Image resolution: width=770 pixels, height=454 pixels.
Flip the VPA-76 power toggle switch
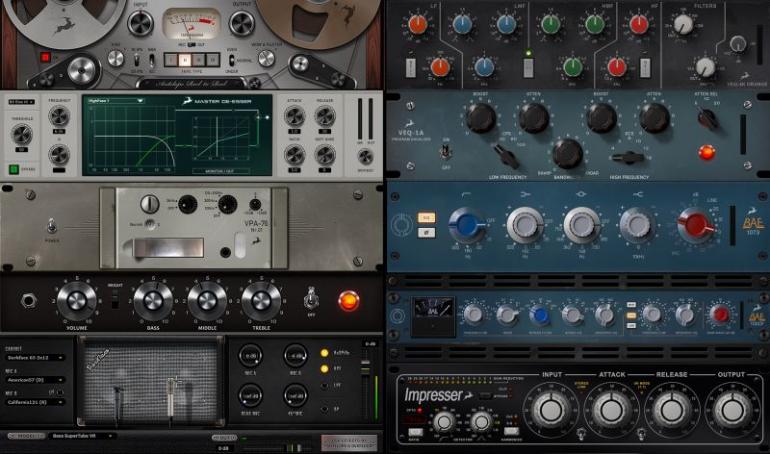51,227
